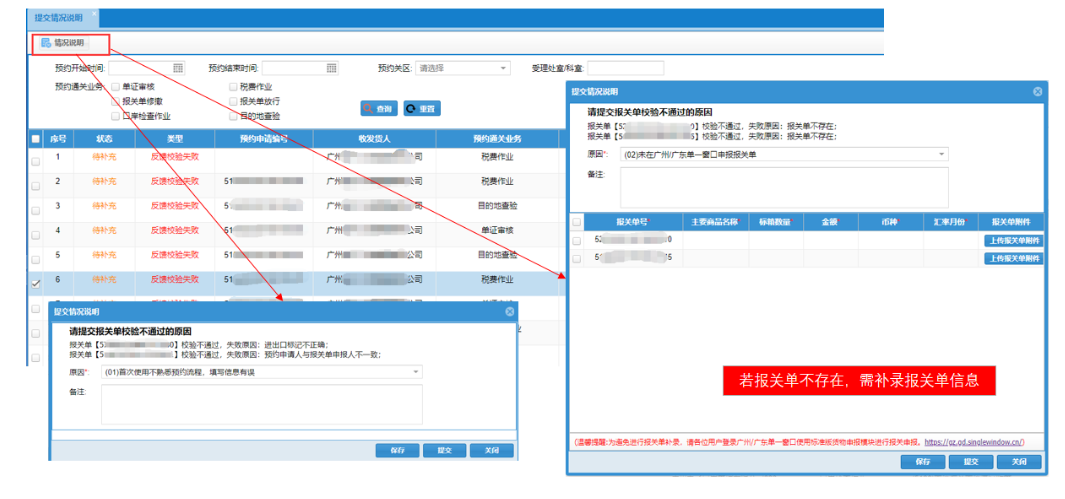Screen dimensions: 1065x499
Task: Check the box for row 5
Action: [x=35, y=259]
